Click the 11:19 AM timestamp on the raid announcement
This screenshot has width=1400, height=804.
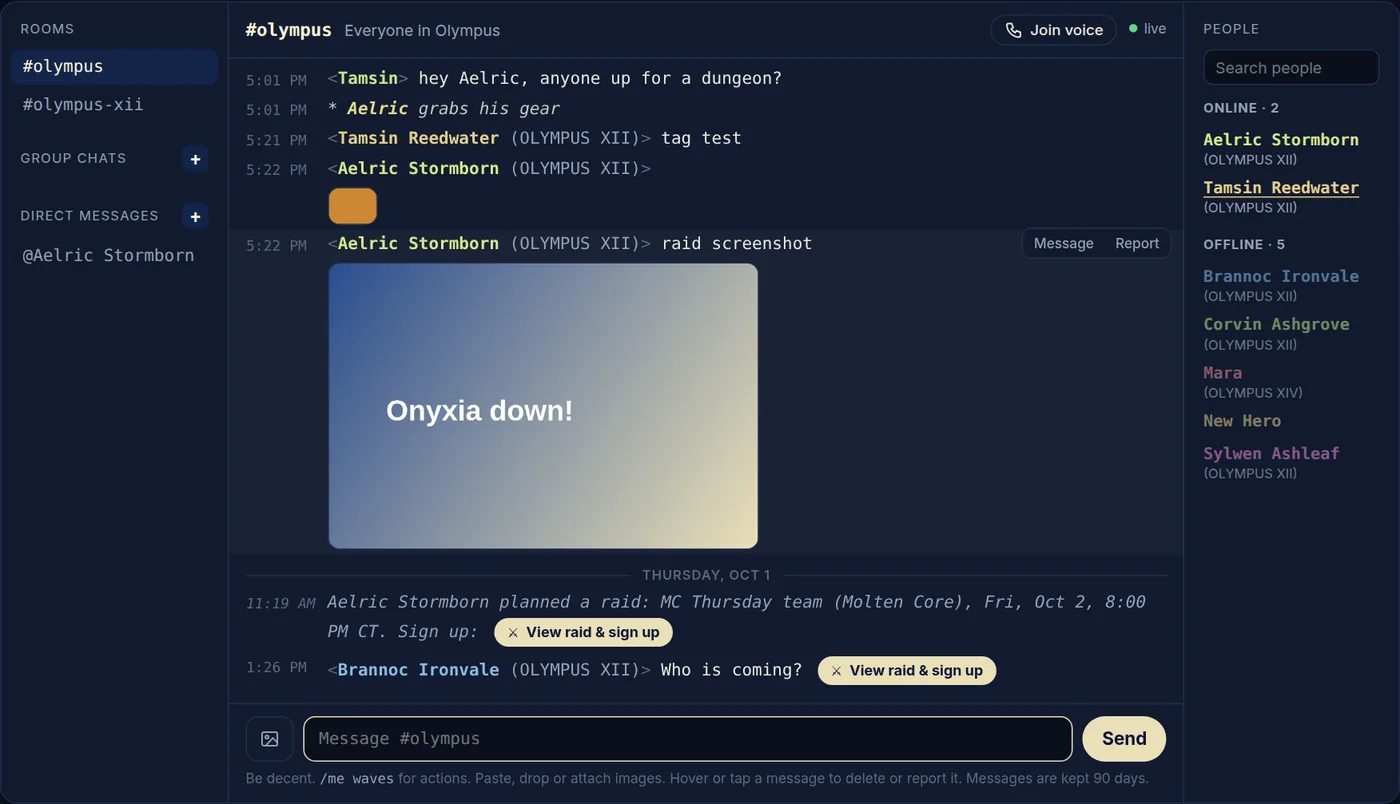point(280,603)
